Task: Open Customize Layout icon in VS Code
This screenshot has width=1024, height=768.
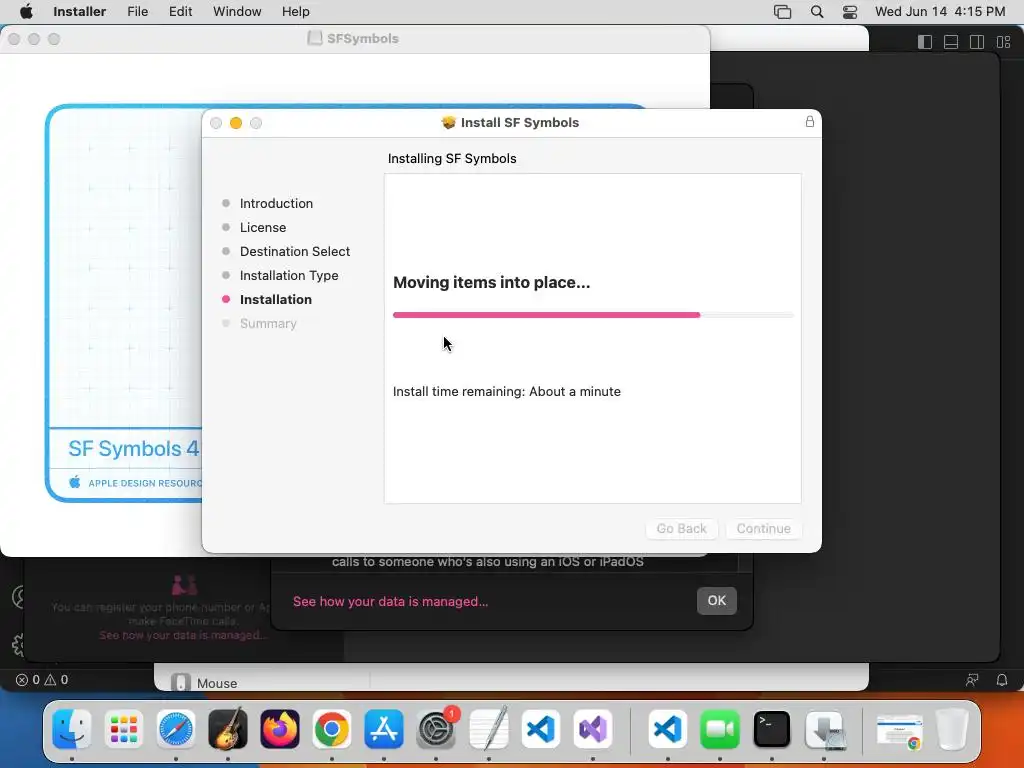Action: click(x=1003, y=42)
